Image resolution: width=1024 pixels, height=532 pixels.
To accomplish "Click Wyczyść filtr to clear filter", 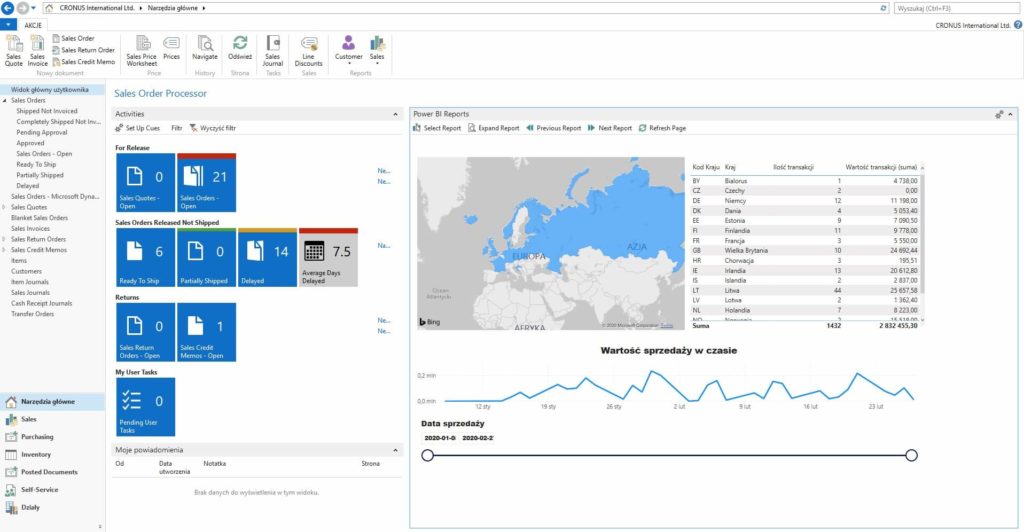I will (x=213, y=129).
